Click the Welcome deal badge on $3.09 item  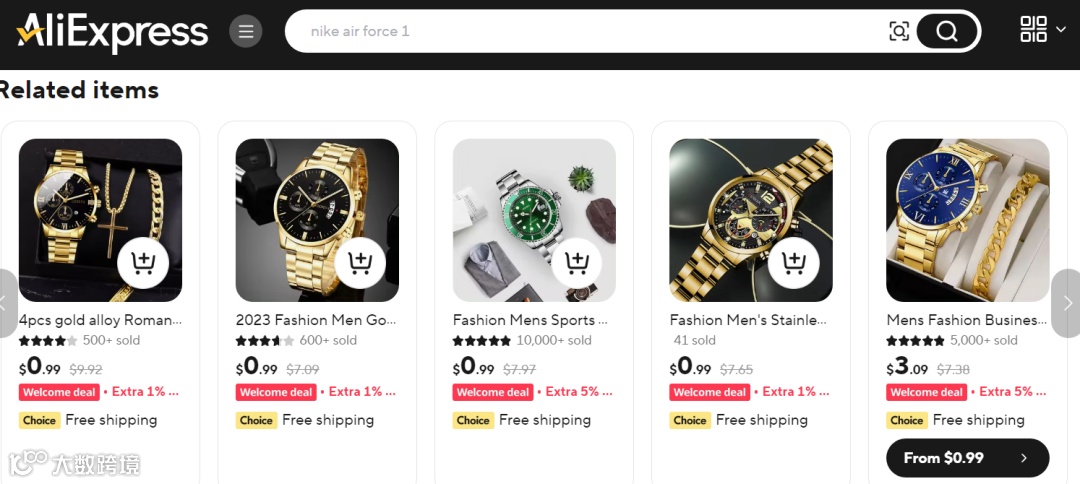click(x=926, y=392)
